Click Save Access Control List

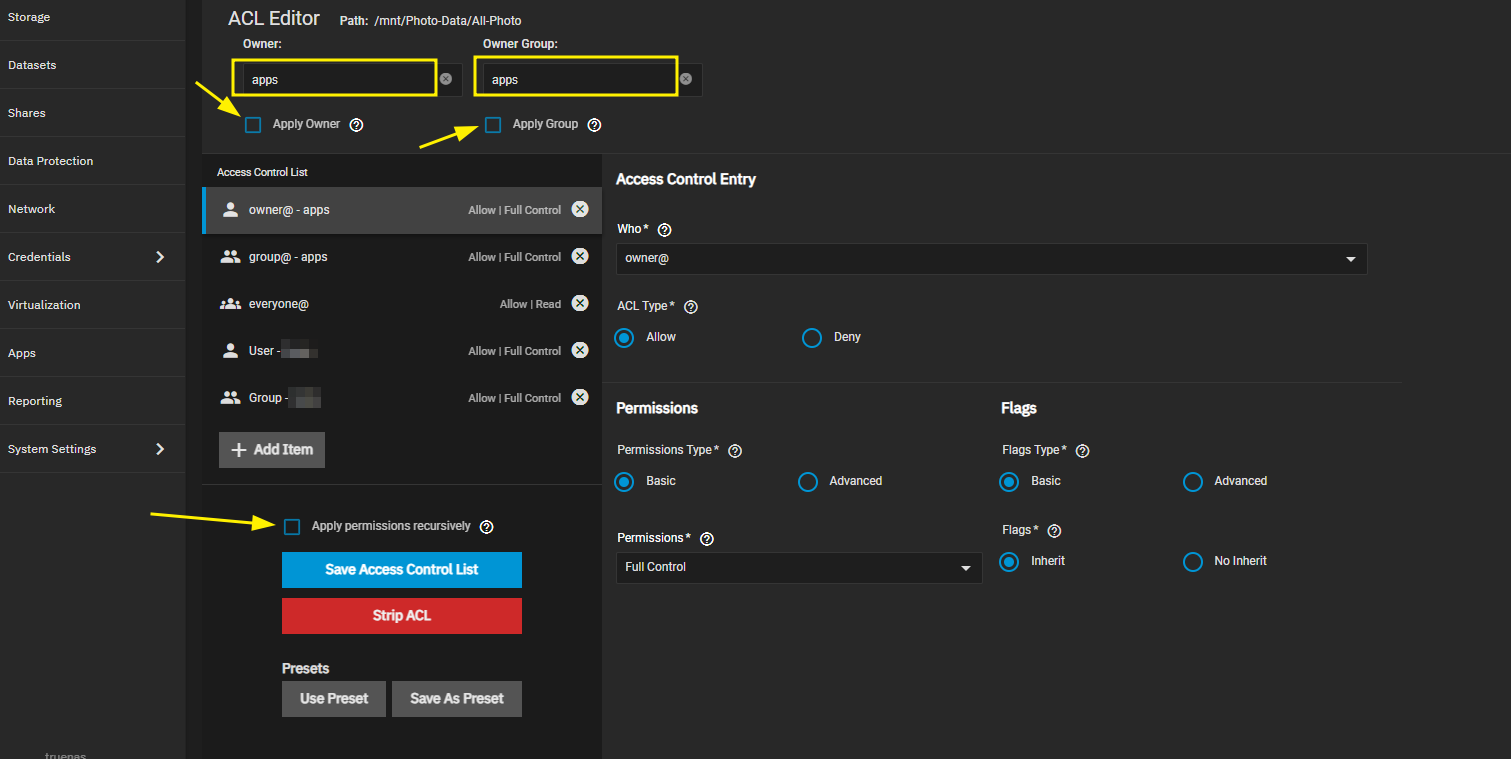tap(401, 570)
